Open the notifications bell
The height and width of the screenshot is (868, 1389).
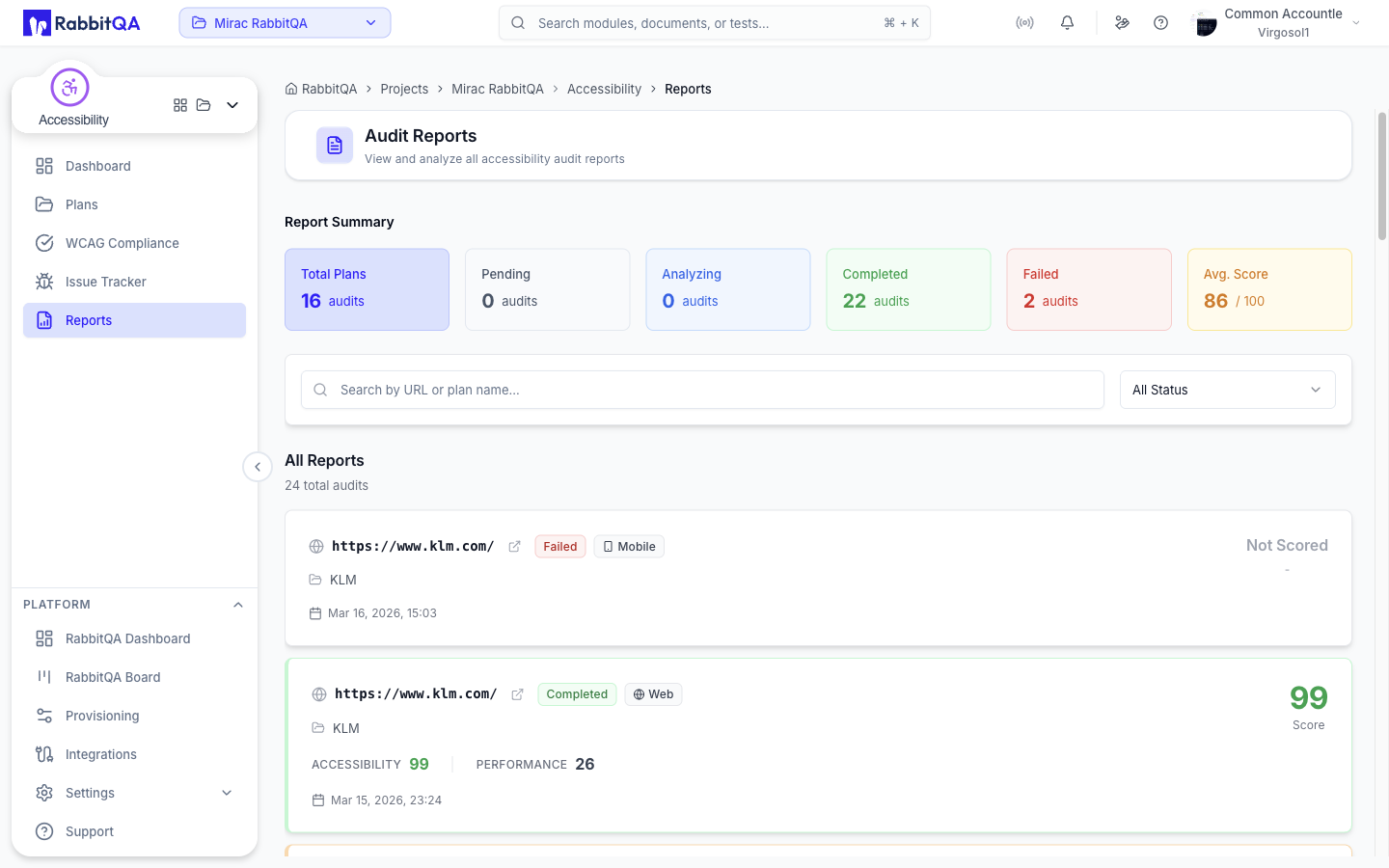(1067, 23)
